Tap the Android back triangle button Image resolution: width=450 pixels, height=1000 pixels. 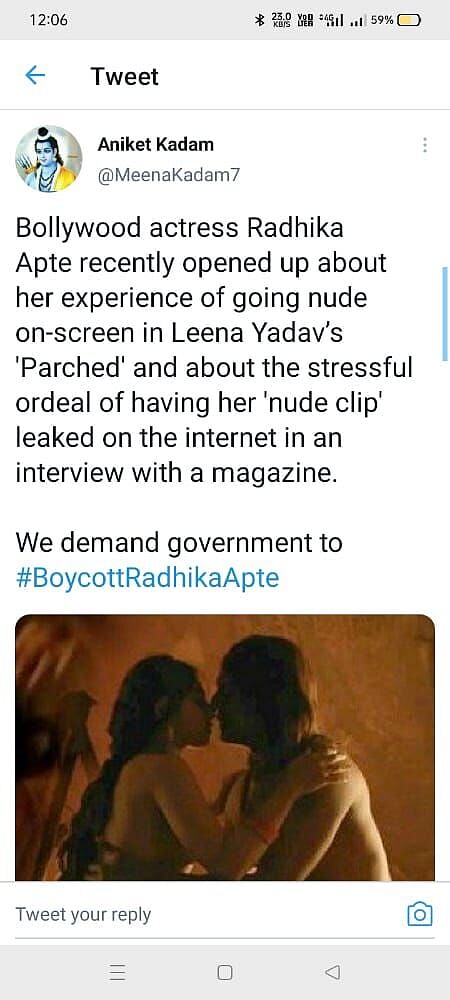[332, 972]
